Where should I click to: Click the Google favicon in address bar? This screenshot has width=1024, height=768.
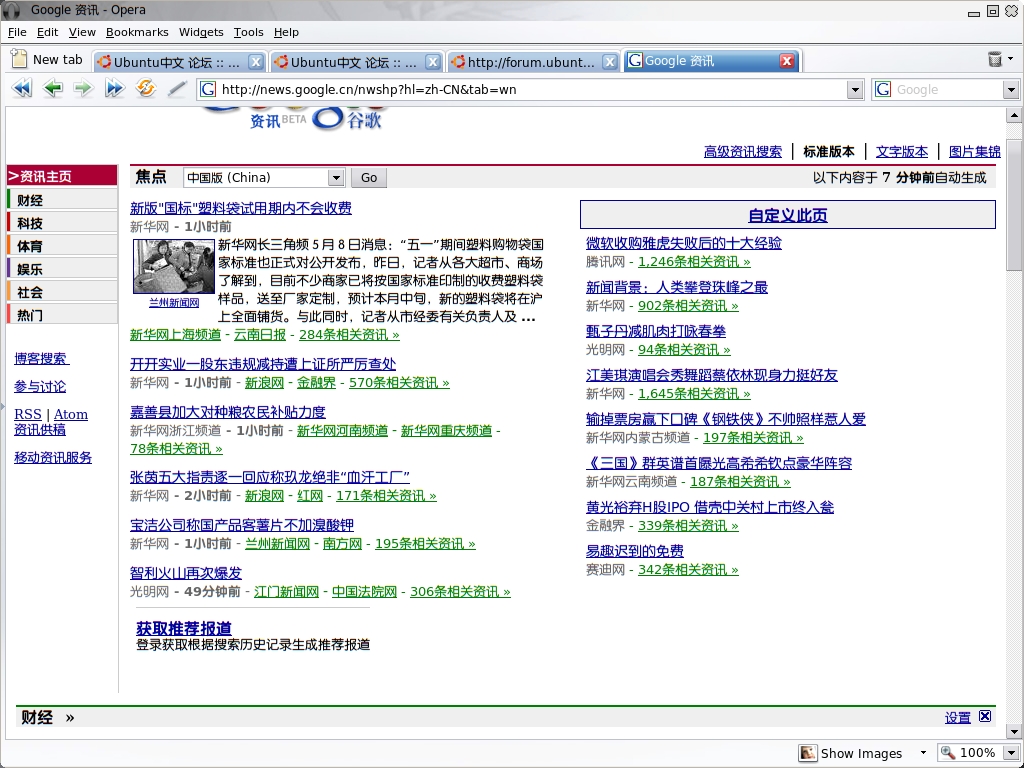coord(208,89)
